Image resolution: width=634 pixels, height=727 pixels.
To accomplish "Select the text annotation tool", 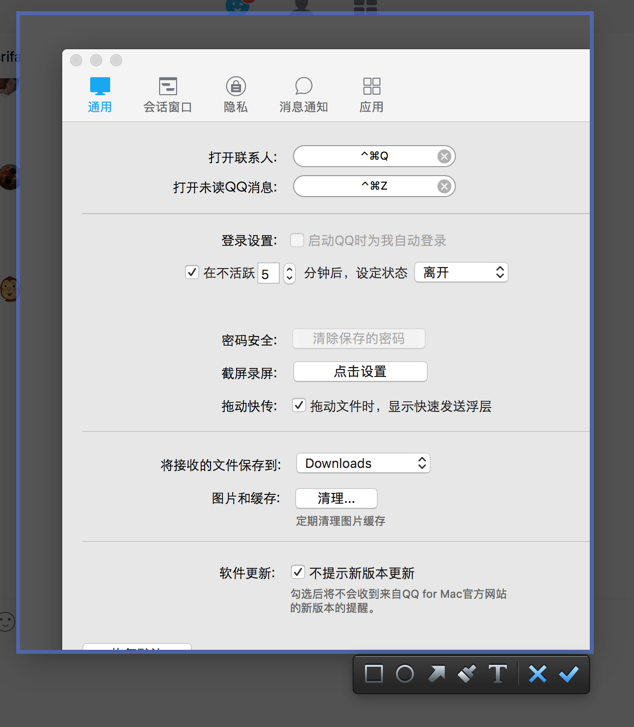I will tap(498, 674).
